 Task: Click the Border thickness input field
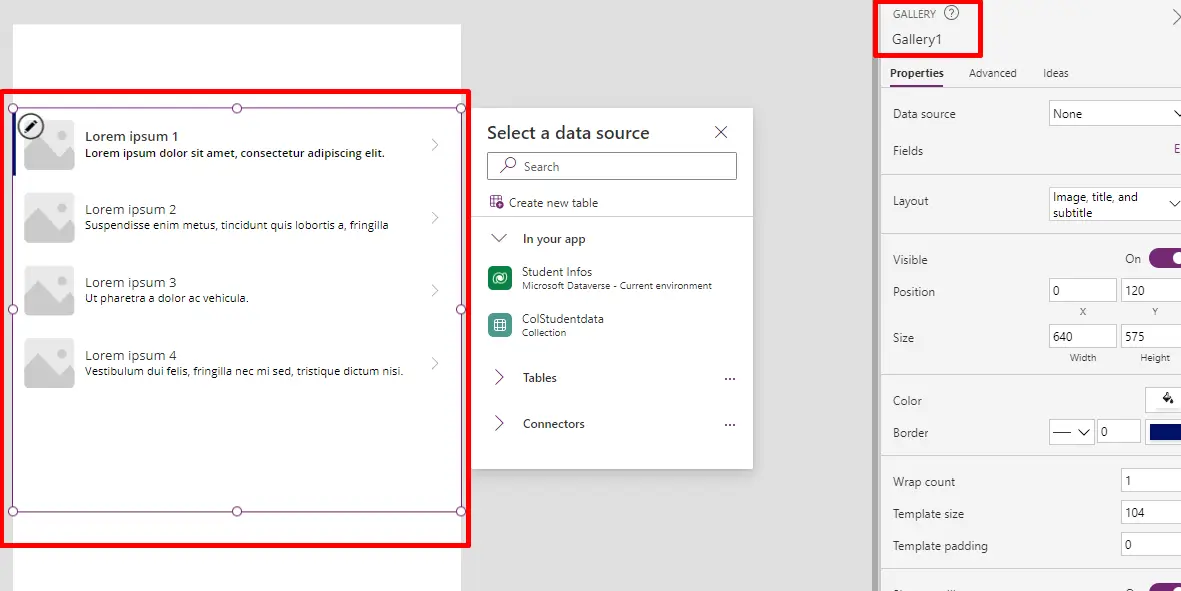point(1118,432)
